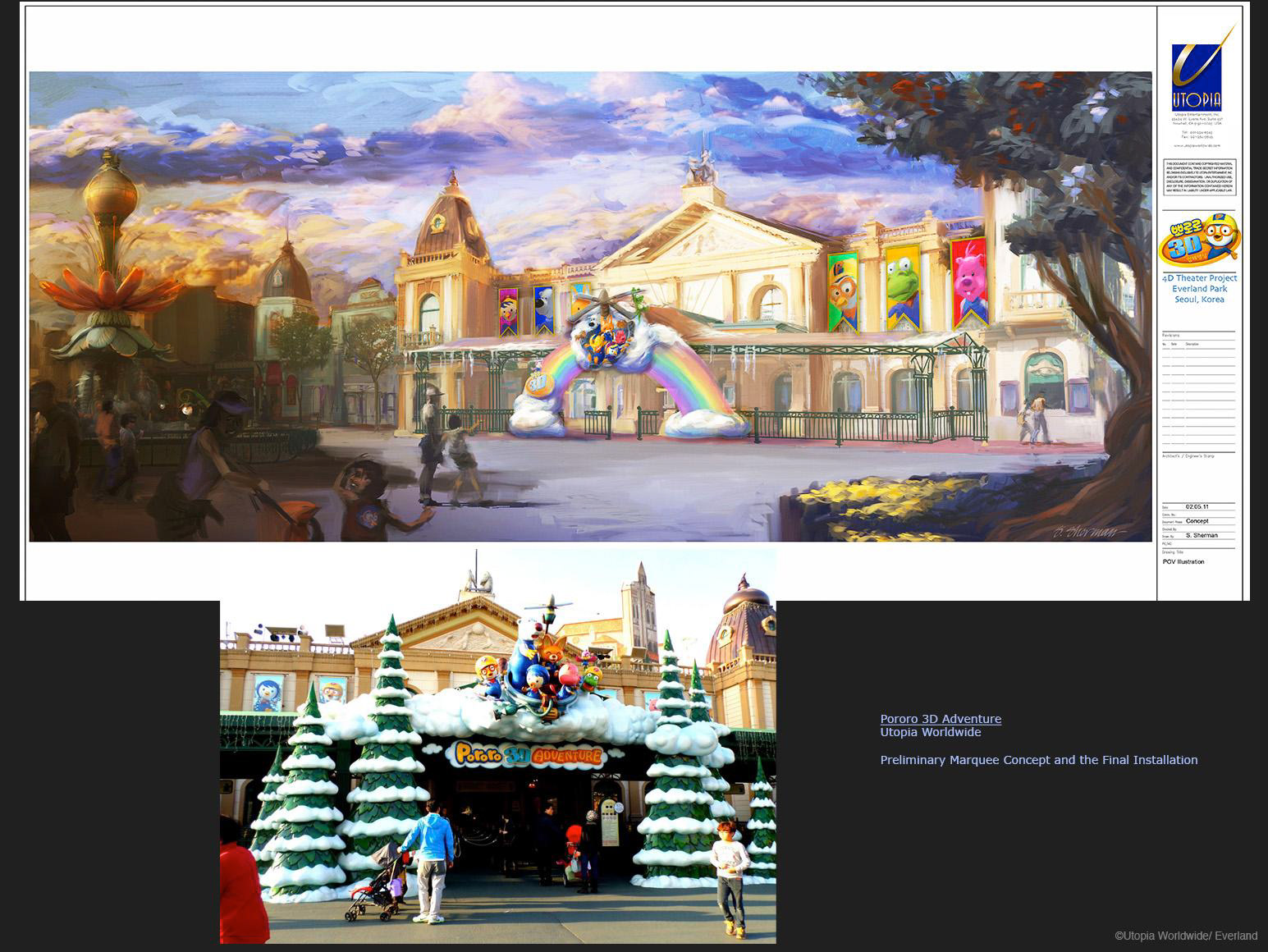This screenshot has width=1268, height=952.
Task: Click the 'POV Illustration' drawing title
Action: click(1183, 562)
